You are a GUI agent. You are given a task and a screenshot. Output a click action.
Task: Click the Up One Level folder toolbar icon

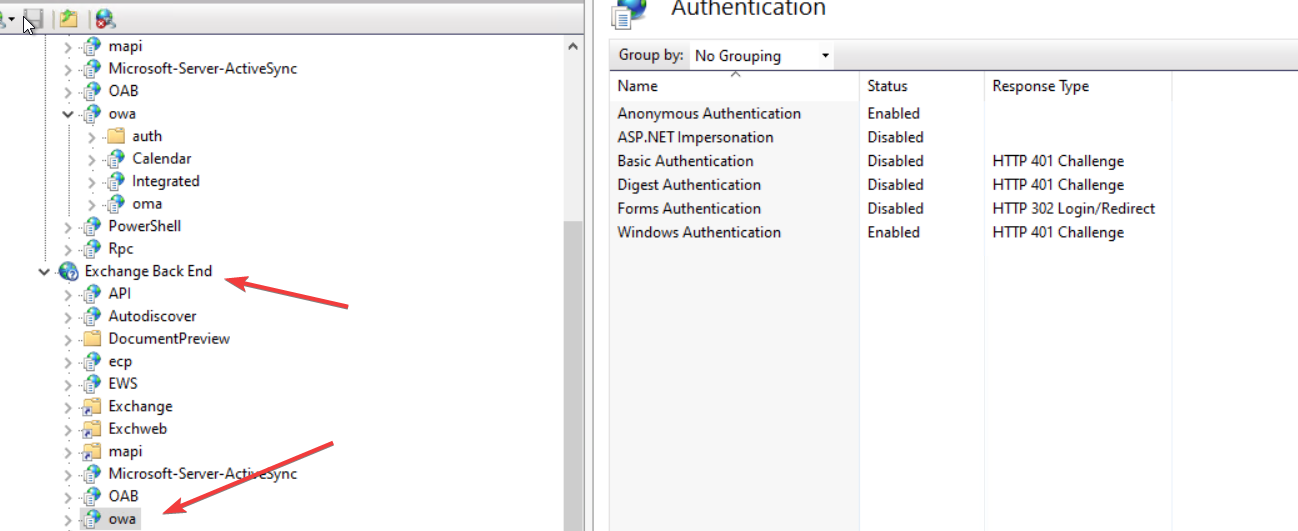(68, 18)
